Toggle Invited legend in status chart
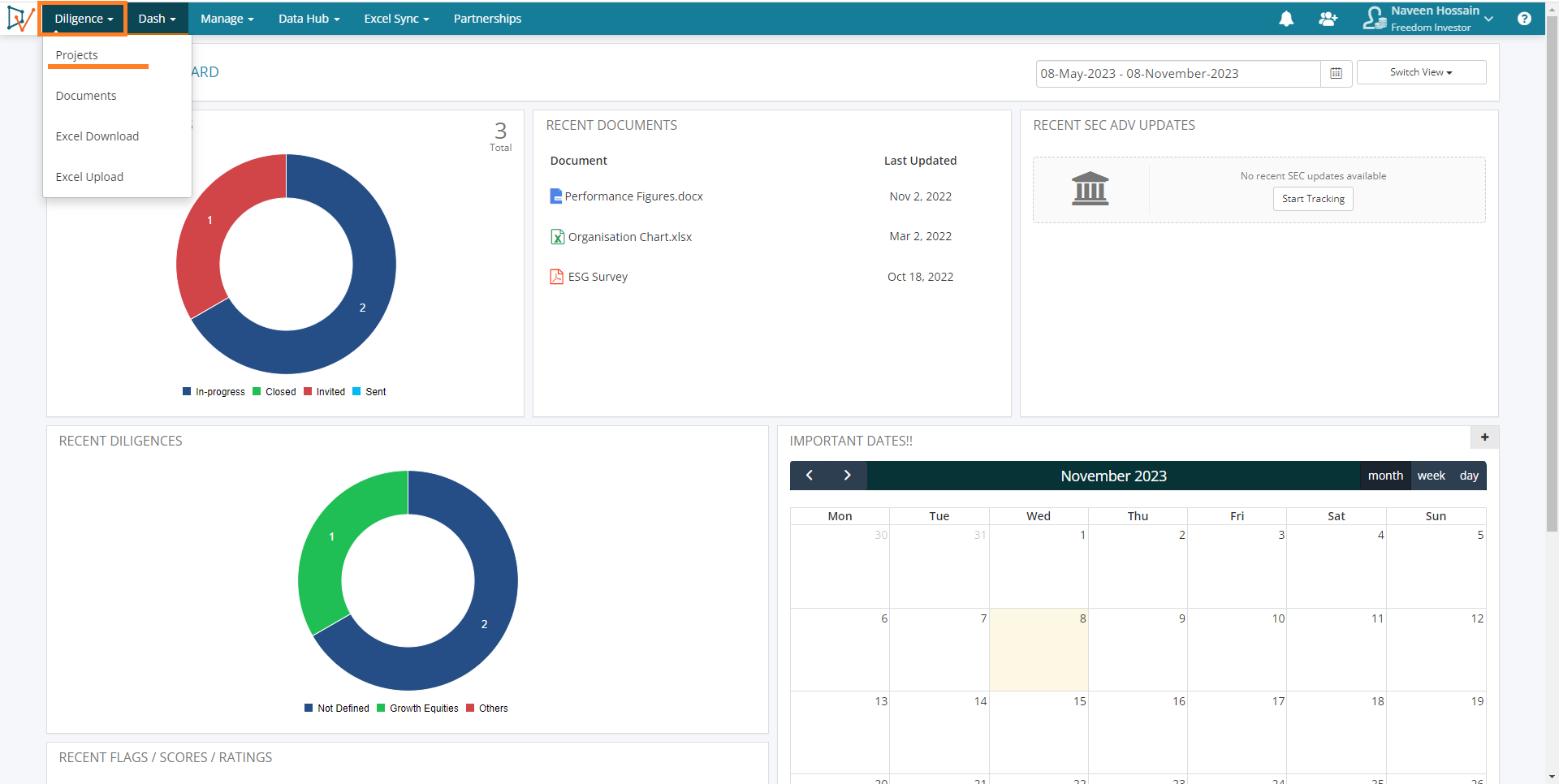This screenshot has width=1559, height=784. [325, 392]
